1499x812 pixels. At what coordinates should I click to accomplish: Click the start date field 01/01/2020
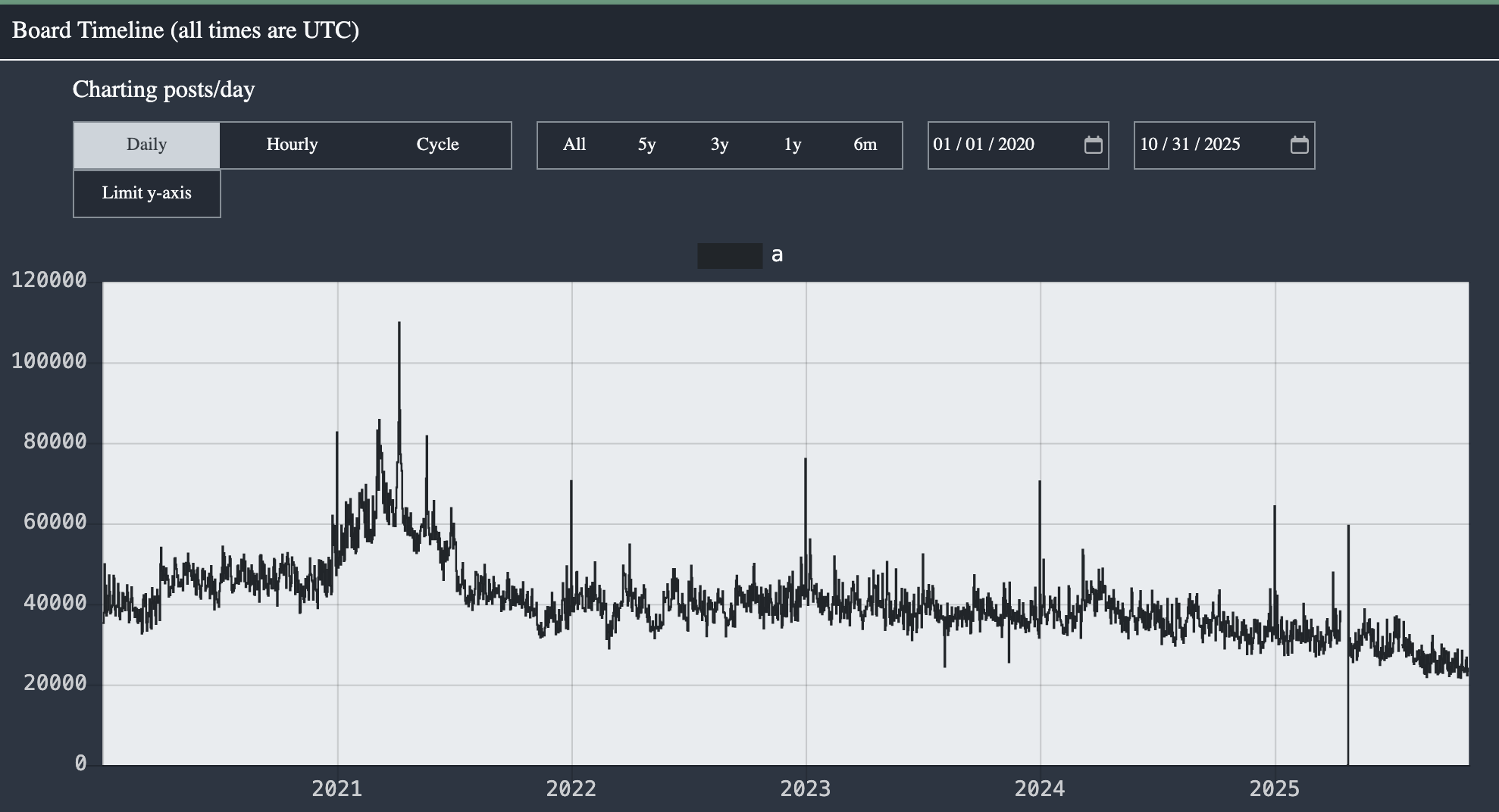(x=1019, y=145)
